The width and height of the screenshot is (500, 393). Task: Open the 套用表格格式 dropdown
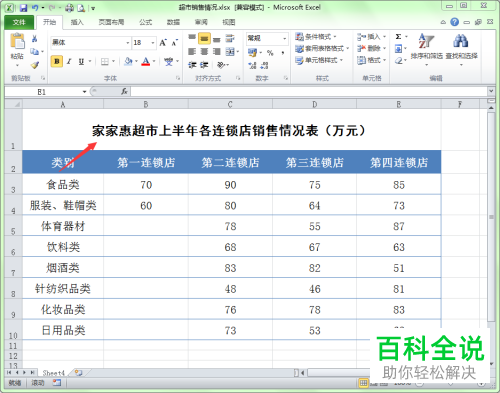coord(322,49)
